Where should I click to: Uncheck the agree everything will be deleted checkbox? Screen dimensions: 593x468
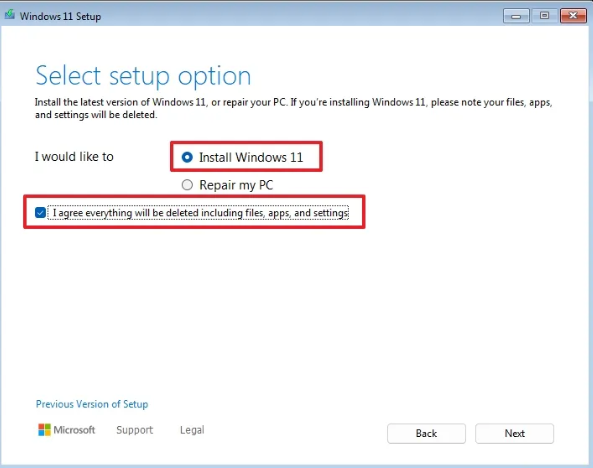(40, 213)
